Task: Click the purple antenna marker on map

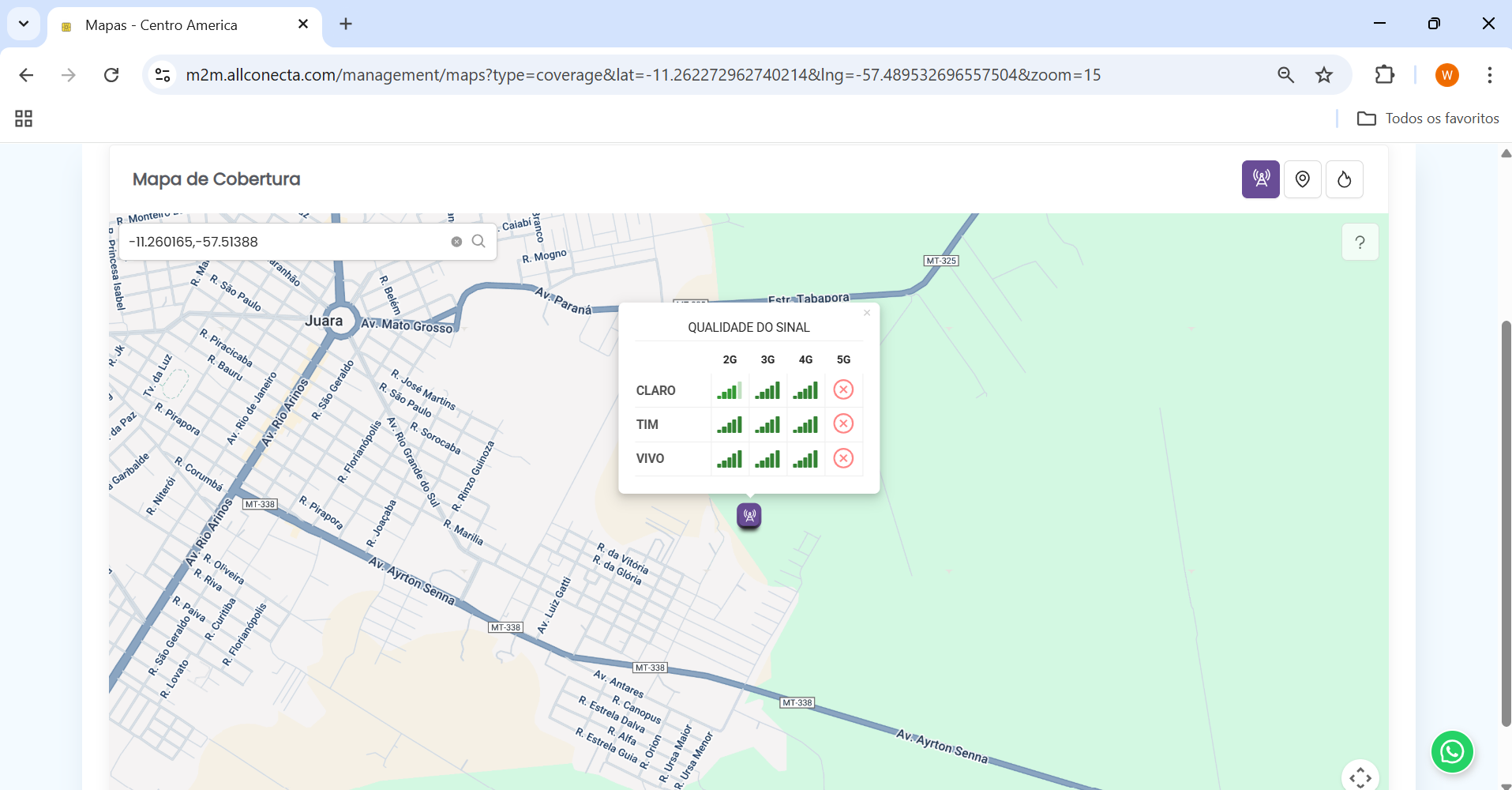Action: tap(748, 516)
